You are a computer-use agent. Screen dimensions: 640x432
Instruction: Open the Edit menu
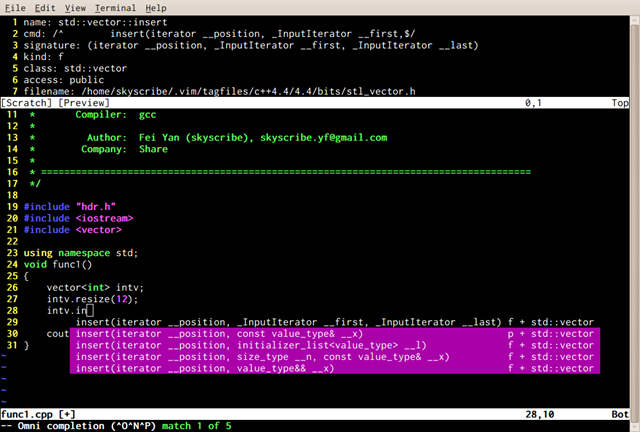tap(45, 8)
